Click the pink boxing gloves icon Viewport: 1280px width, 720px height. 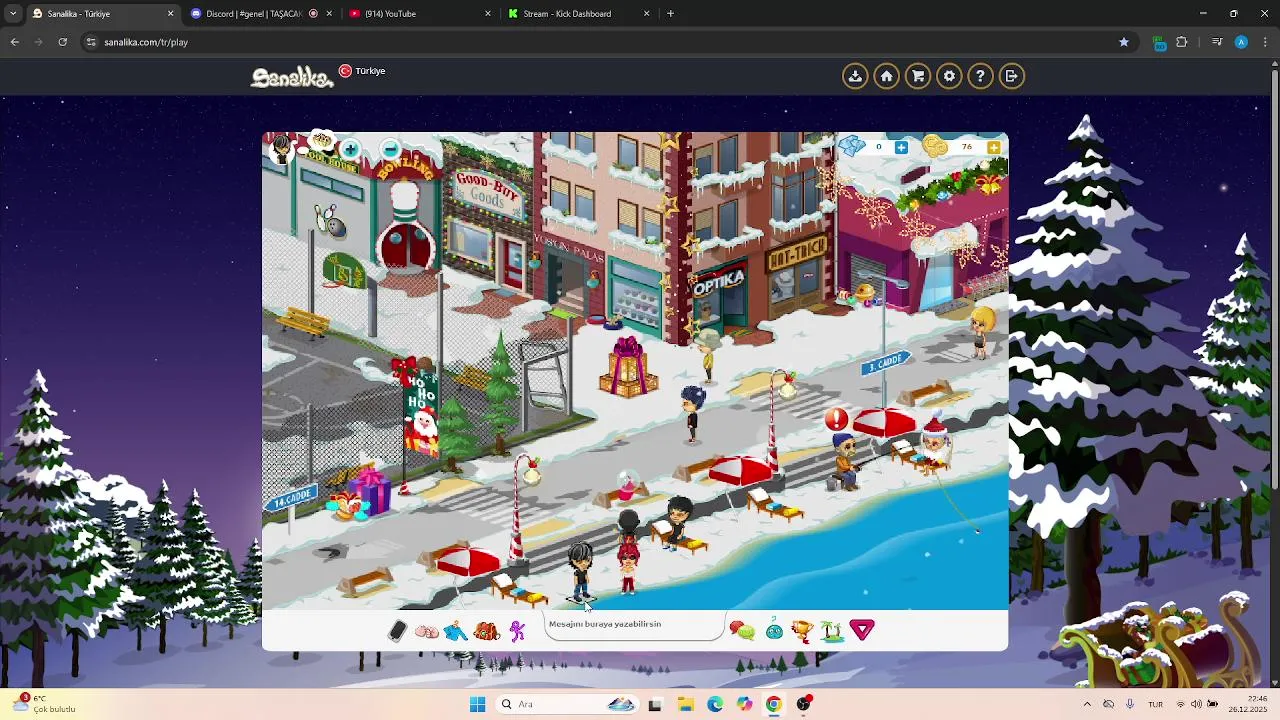point(427,631)
